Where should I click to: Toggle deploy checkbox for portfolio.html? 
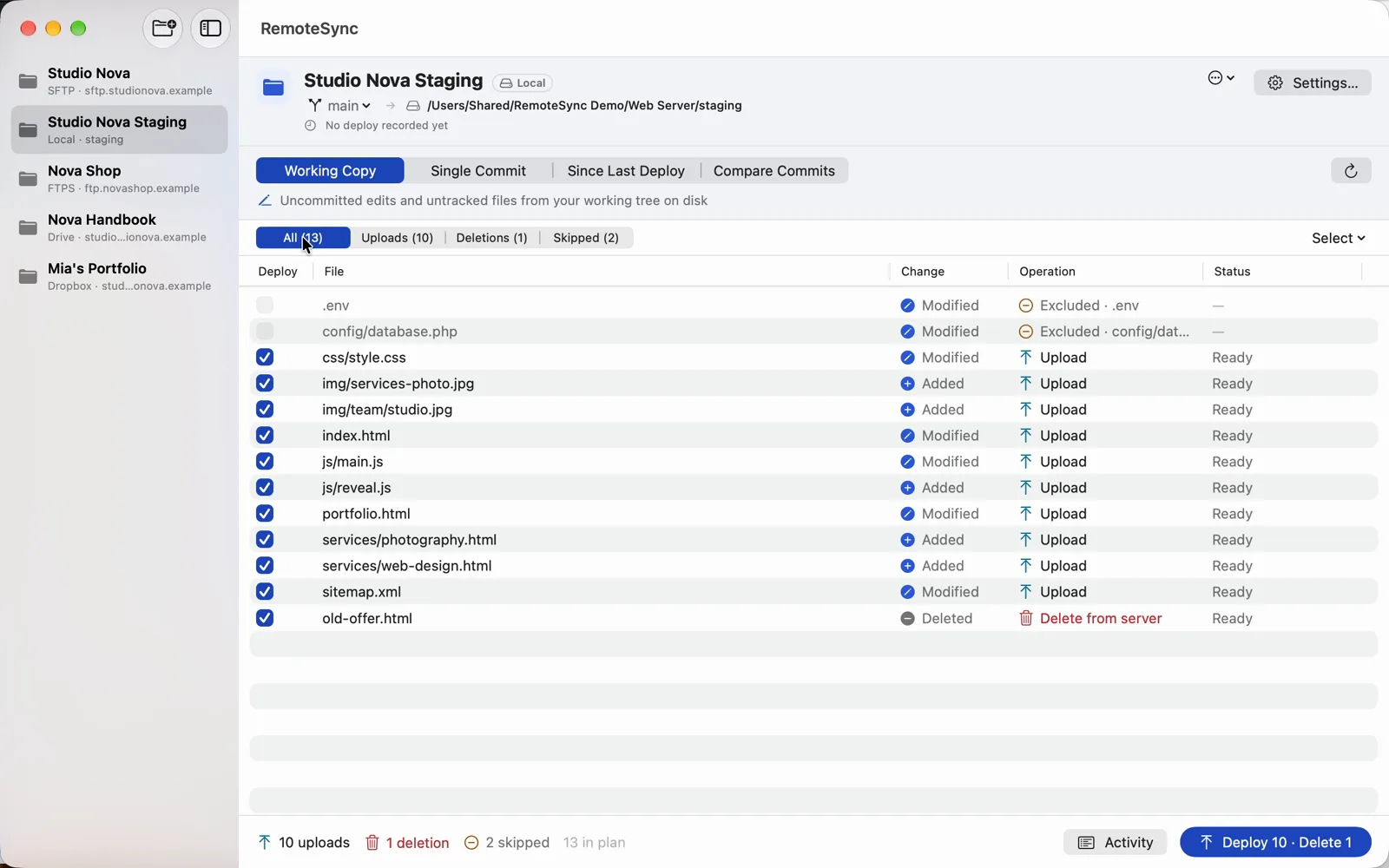pyautogui.click(x=265, y=514)
